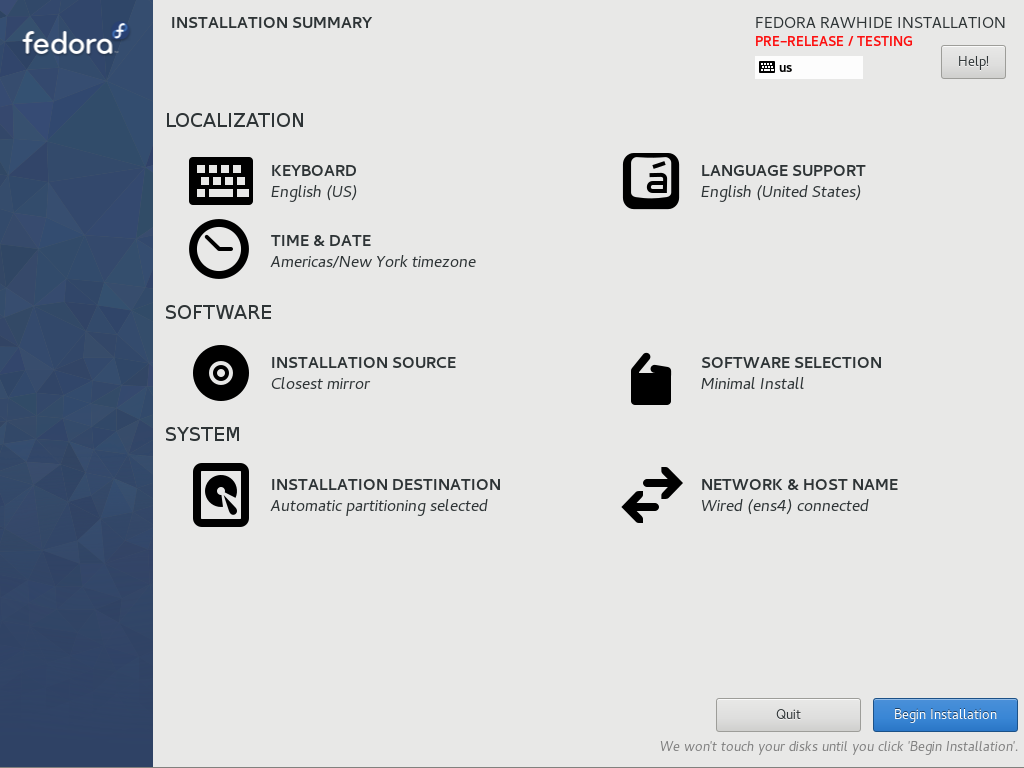
Task: Click 'Wired (ens4) connected' status text
Action: (784, 506)
